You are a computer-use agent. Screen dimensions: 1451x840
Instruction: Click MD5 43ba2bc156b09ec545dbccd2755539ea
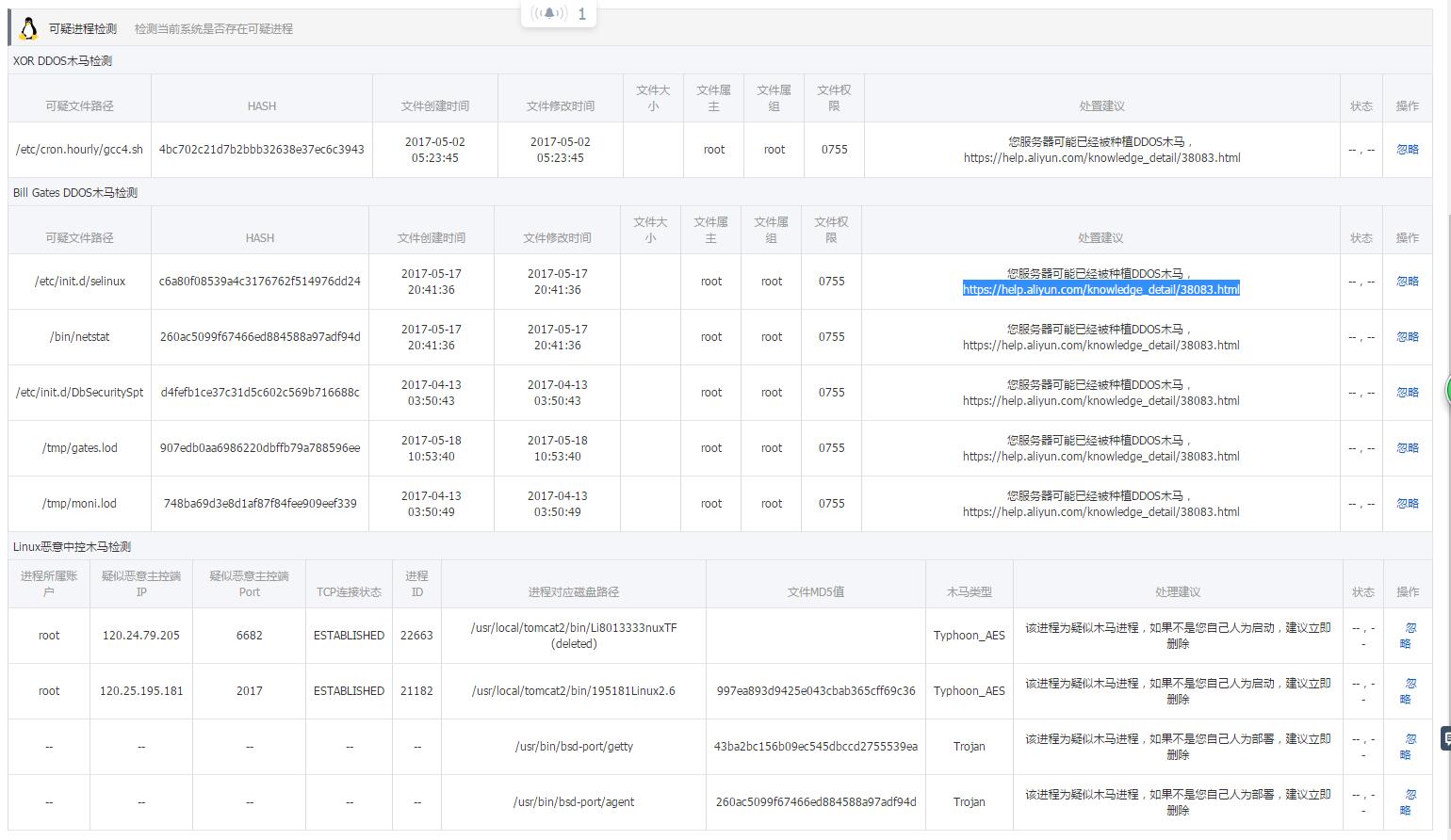pyautogui.click(x=815, y=747)
